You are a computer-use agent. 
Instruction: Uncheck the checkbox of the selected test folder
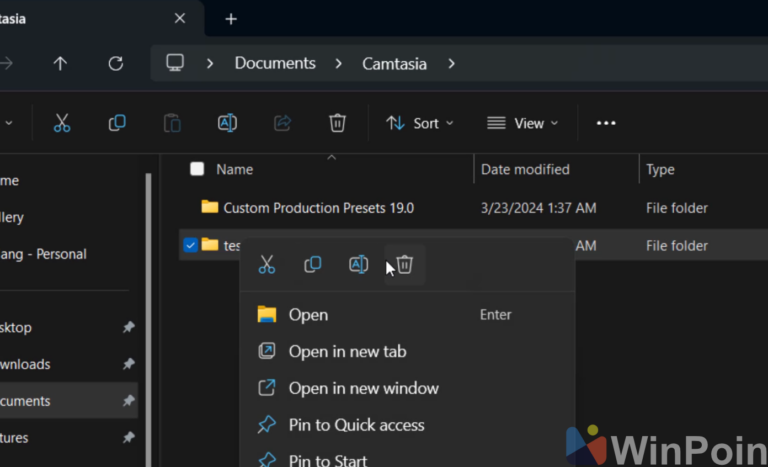[190, 245]
